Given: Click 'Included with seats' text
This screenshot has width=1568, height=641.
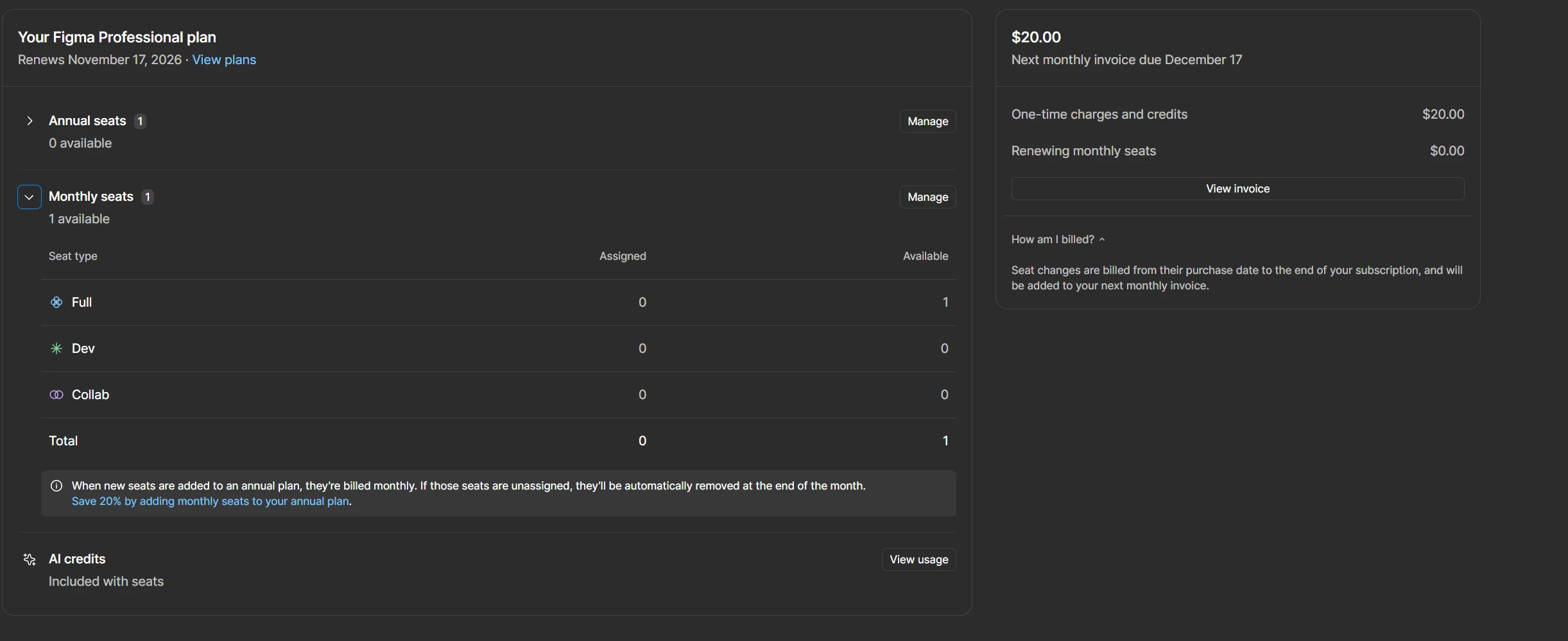Looking at the screenshot, I should (106, 581).
